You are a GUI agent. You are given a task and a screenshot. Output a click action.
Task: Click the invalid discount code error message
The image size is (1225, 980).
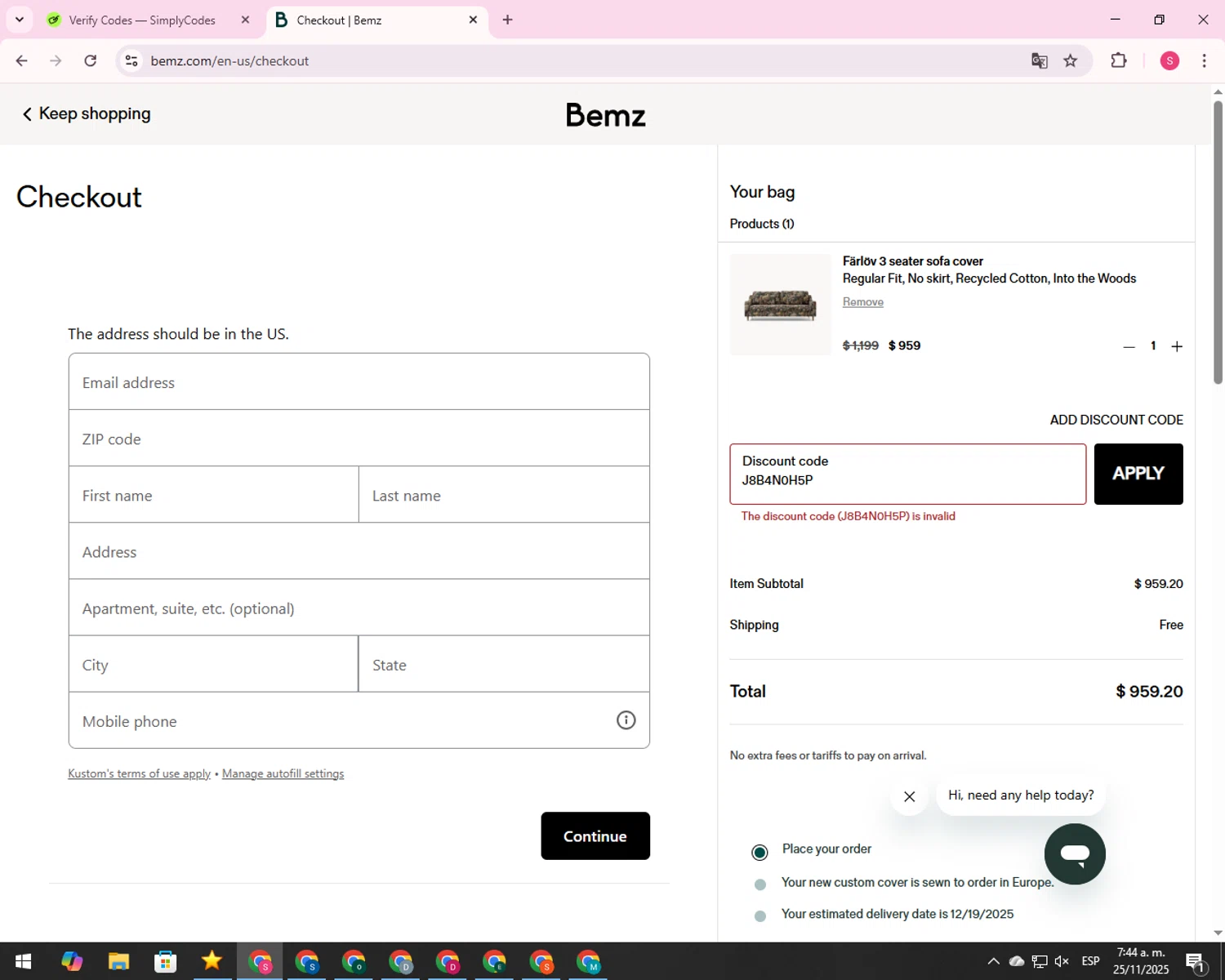(x=849, y=516)
